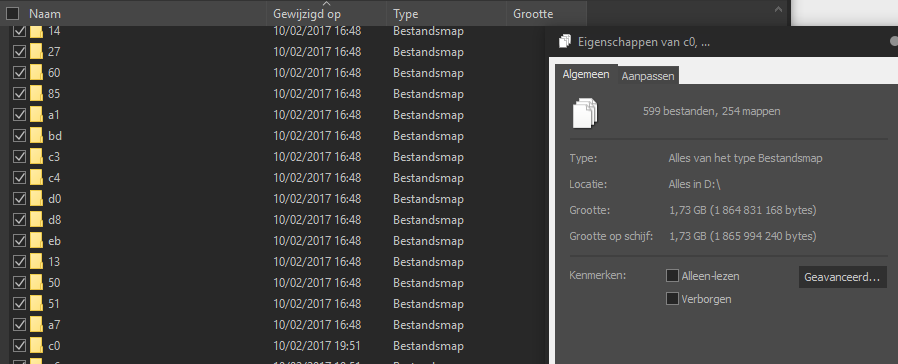
Task: Open the Geavanceerd... button
Action: click(842, 277)
